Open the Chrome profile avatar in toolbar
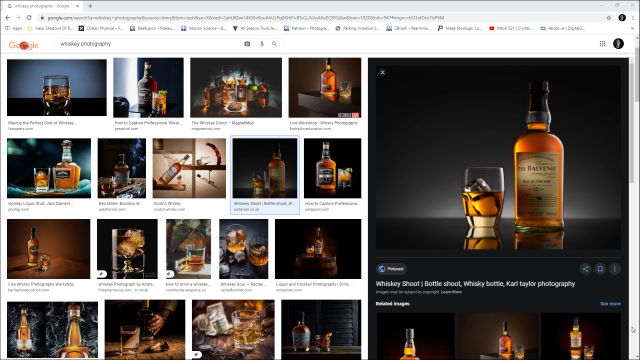The width and height of the screenshot is (640, 360). click(x=622, y=18)
